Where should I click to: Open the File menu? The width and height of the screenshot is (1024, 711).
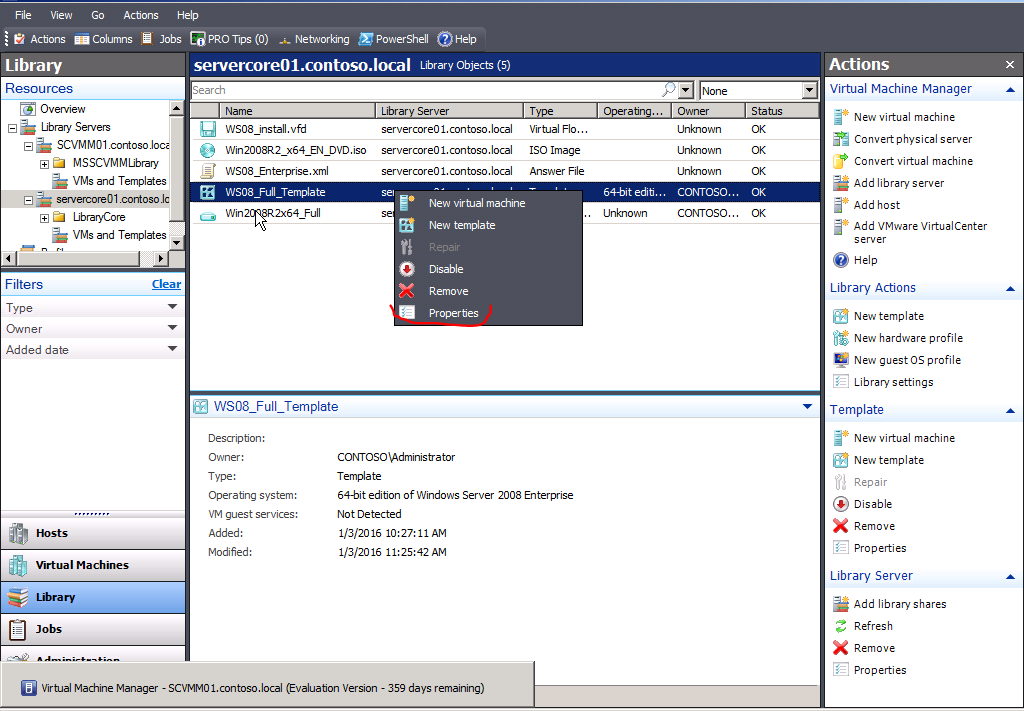pyautogui.click(x=23, y=15)
